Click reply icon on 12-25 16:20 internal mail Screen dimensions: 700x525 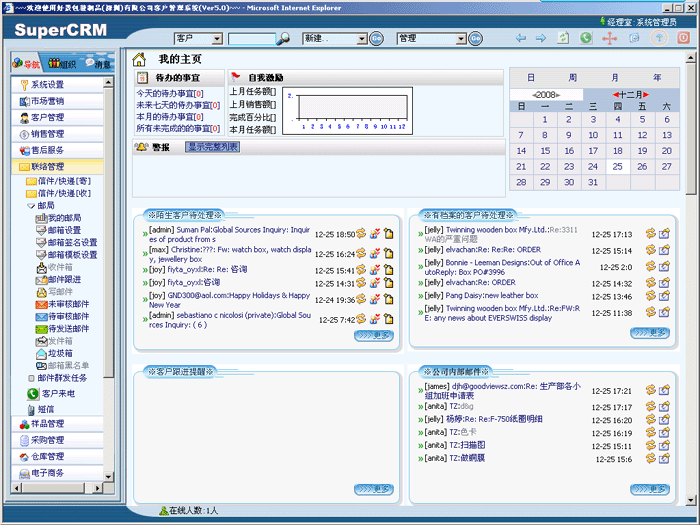coord(650,420)
